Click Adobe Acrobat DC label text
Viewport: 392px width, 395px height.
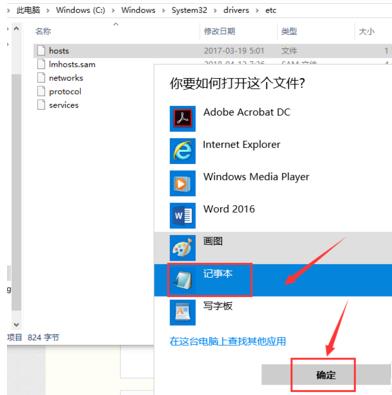point(247,112)
